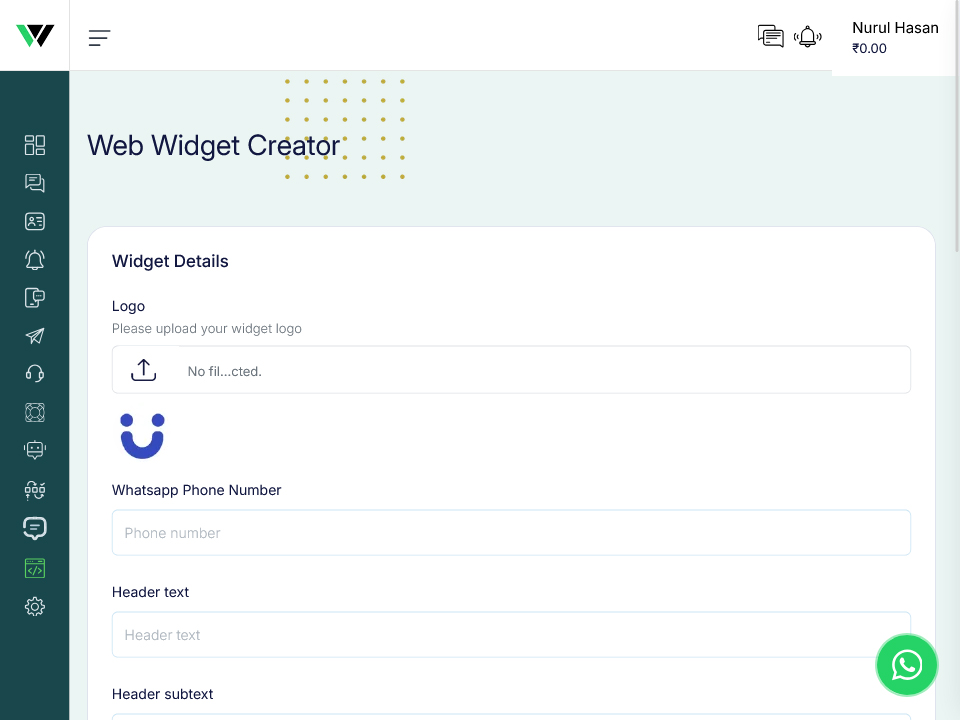
Task: Click the uploaded widget logo preview
Action: tap(142, 436)
